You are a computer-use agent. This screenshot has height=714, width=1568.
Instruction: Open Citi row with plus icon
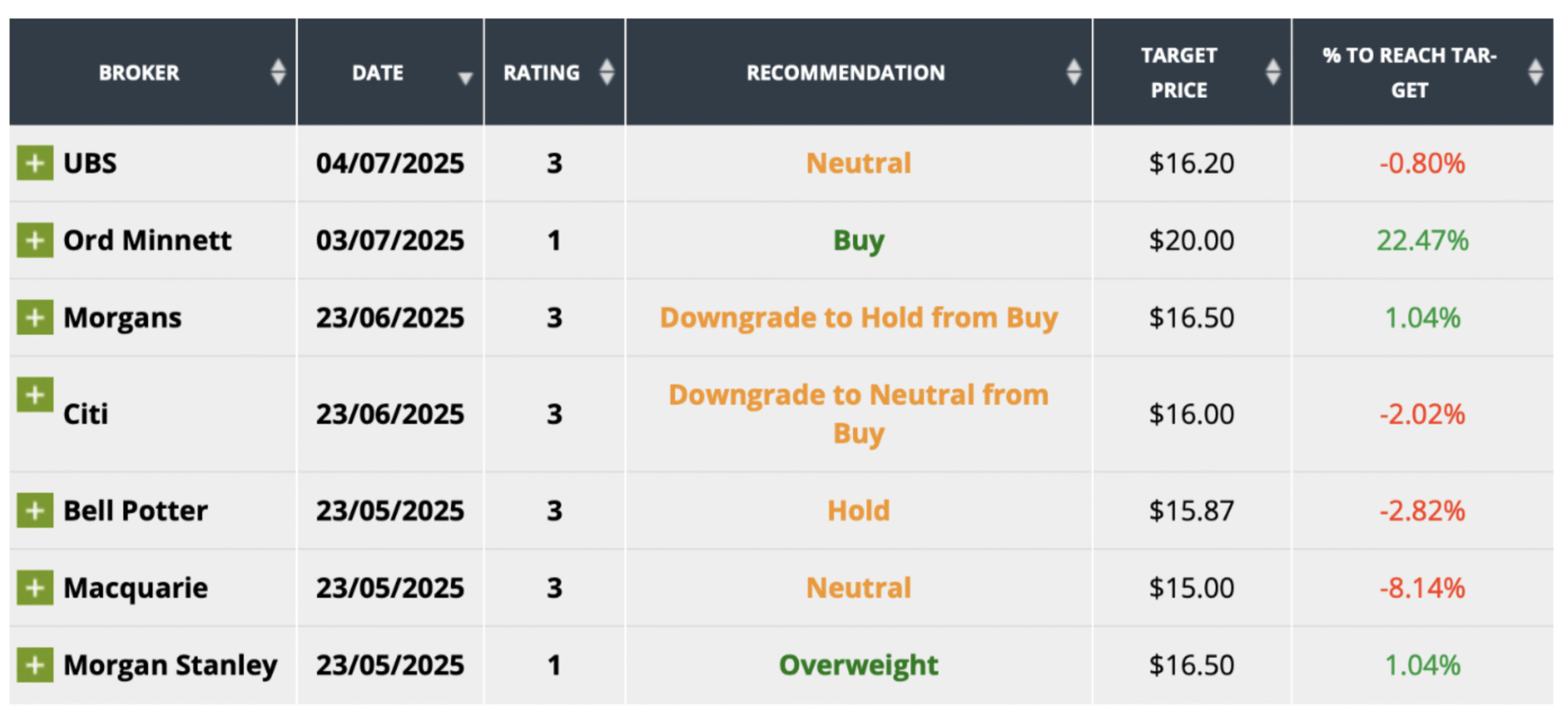[35, 395]
